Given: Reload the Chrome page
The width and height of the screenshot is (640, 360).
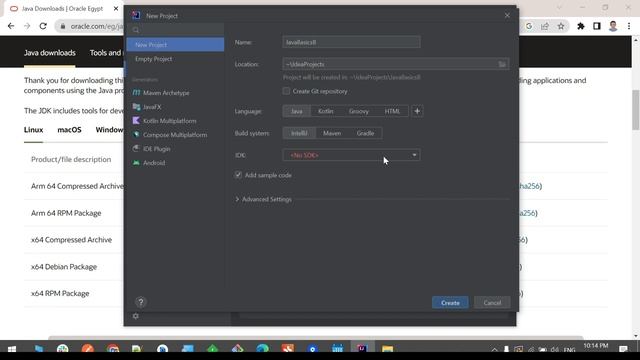Looking at the screenshot, I should pyautogui.click(x=43, y=26).
